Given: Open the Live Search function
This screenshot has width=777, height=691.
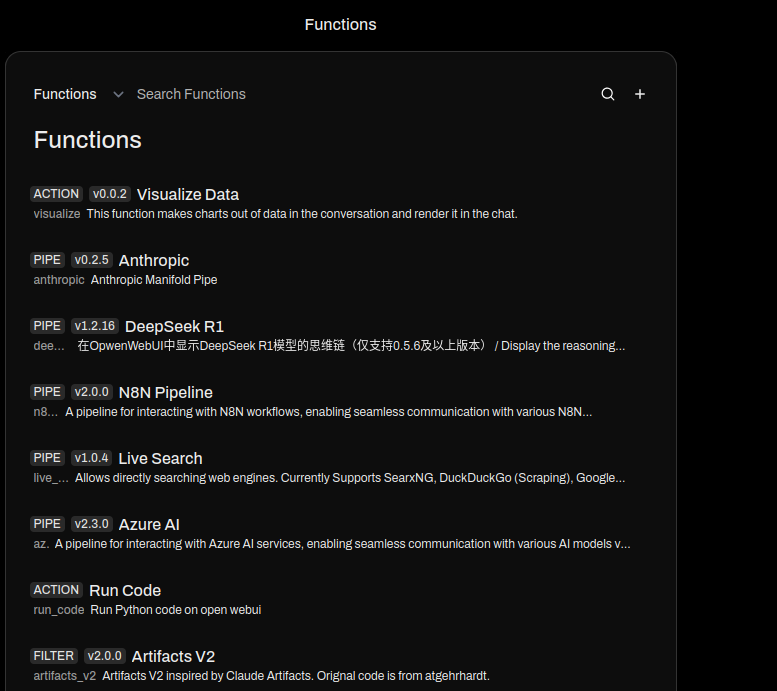Looking at the screenshot, I should [x=160, y=458].
